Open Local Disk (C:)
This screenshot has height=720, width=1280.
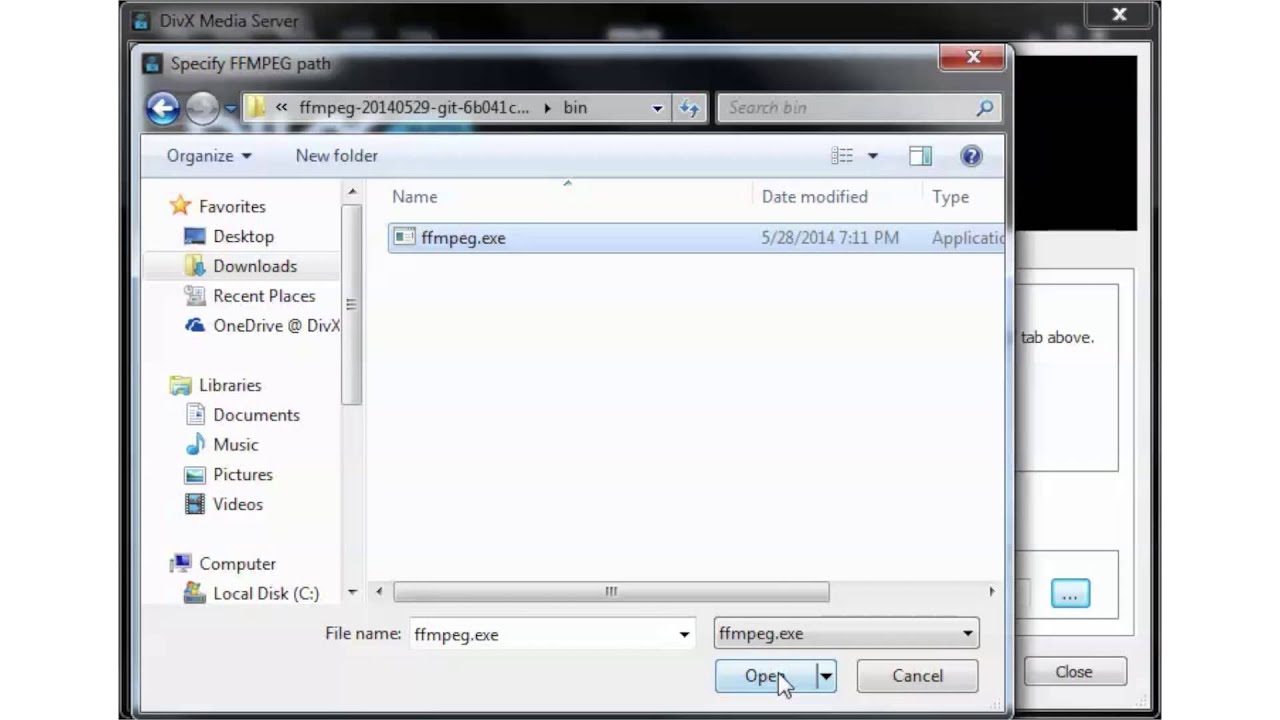coord(266,594)
